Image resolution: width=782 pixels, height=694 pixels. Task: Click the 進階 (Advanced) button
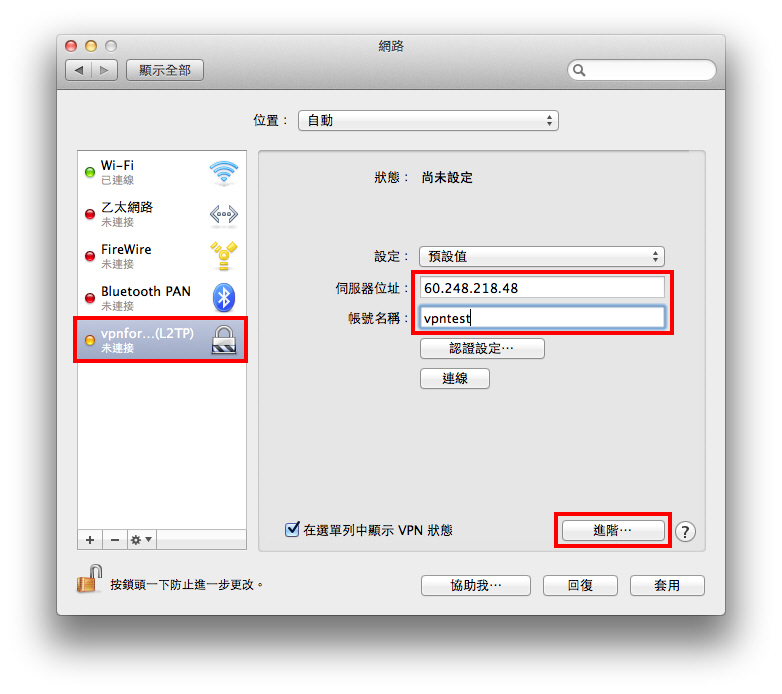pyautogui.click(x=613, y=530)
